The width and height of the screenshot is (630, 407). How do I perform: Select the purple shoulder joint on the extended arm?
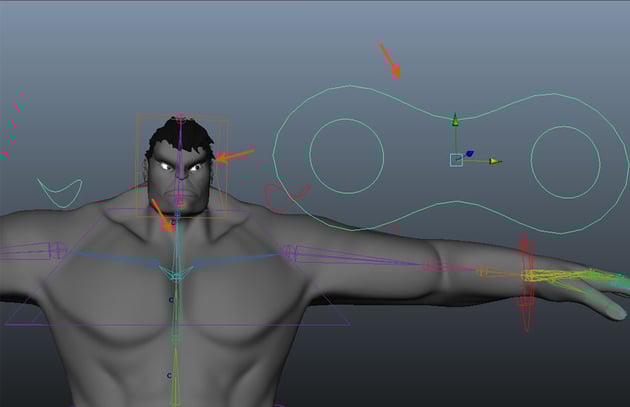(x=290, y=253)
